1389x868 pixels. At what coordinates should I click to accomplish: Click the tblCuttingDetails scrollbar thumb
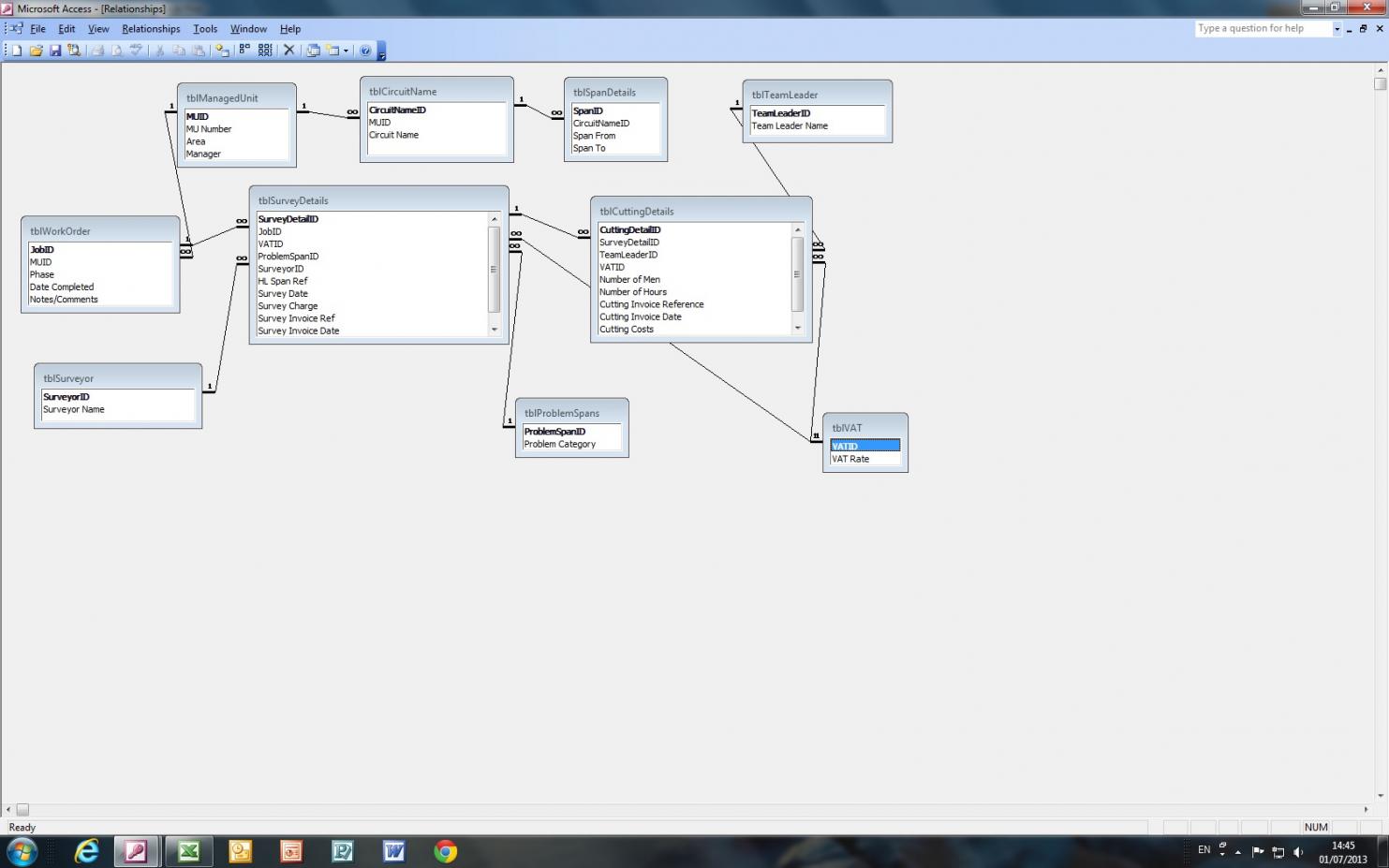pos(798,274)
